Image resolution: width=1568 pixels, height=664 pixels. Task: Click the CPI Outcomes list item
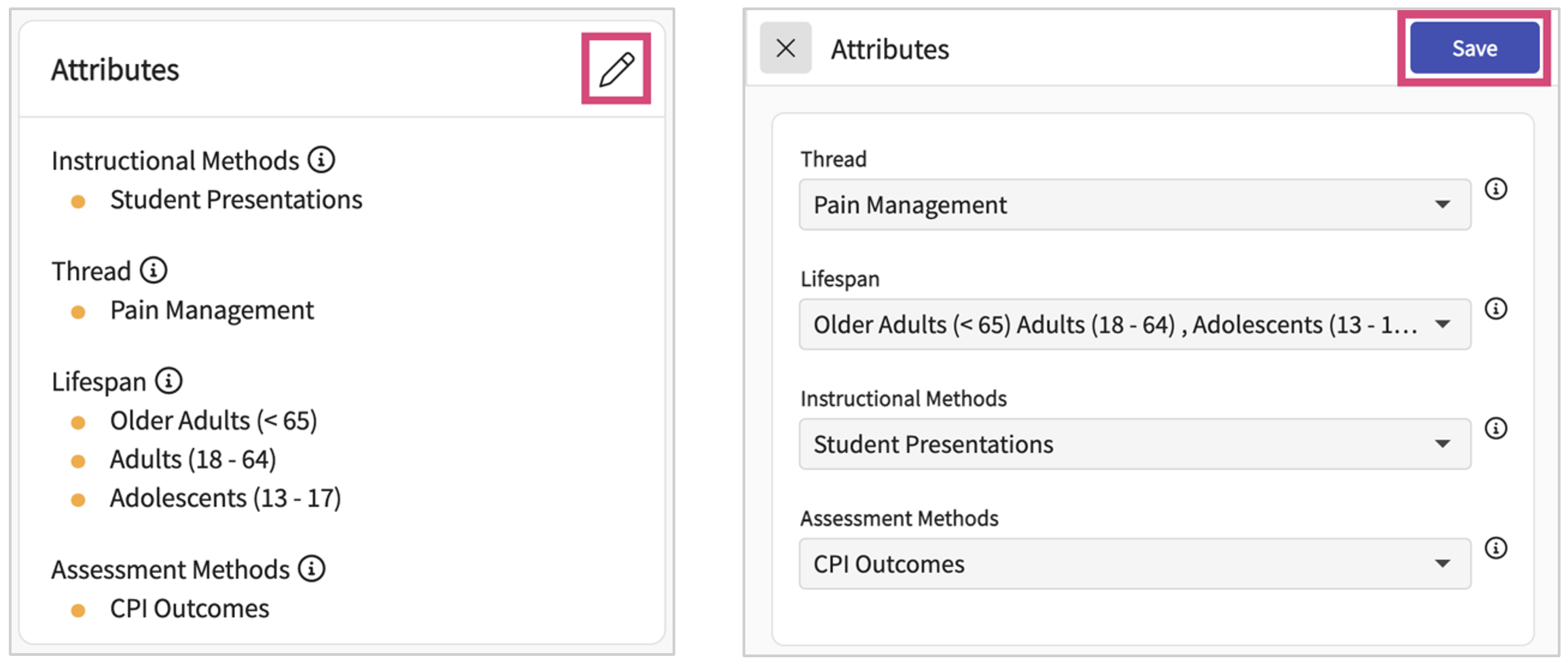[190, 609]
